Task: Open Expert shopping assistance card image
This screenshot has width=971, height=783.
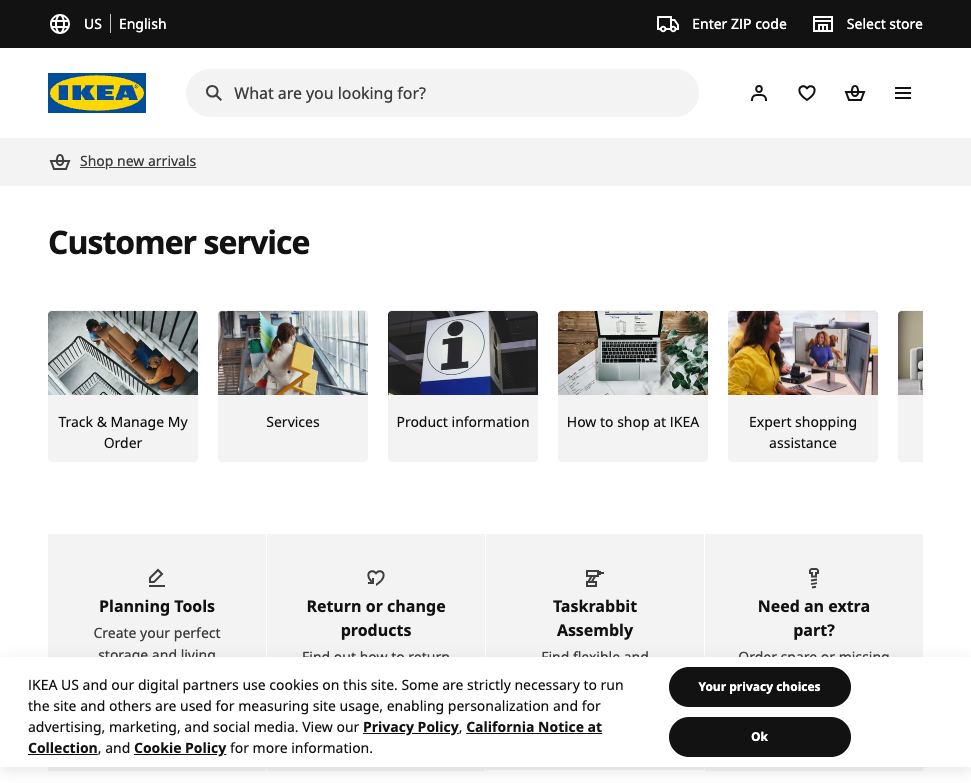Action: (x=803, y=353)
